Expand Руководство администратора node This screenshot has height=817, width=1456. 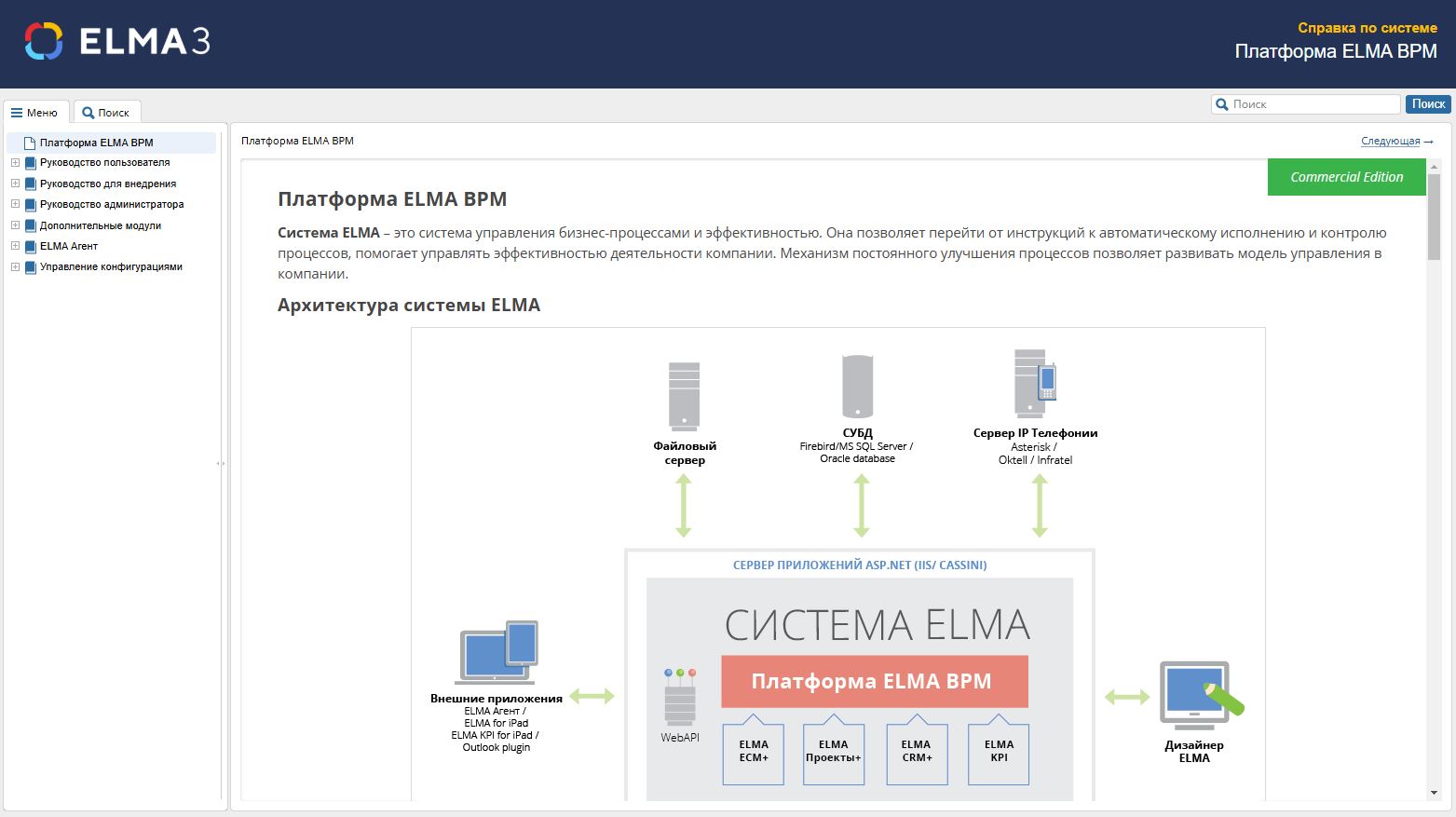click(x=15, y=204)
